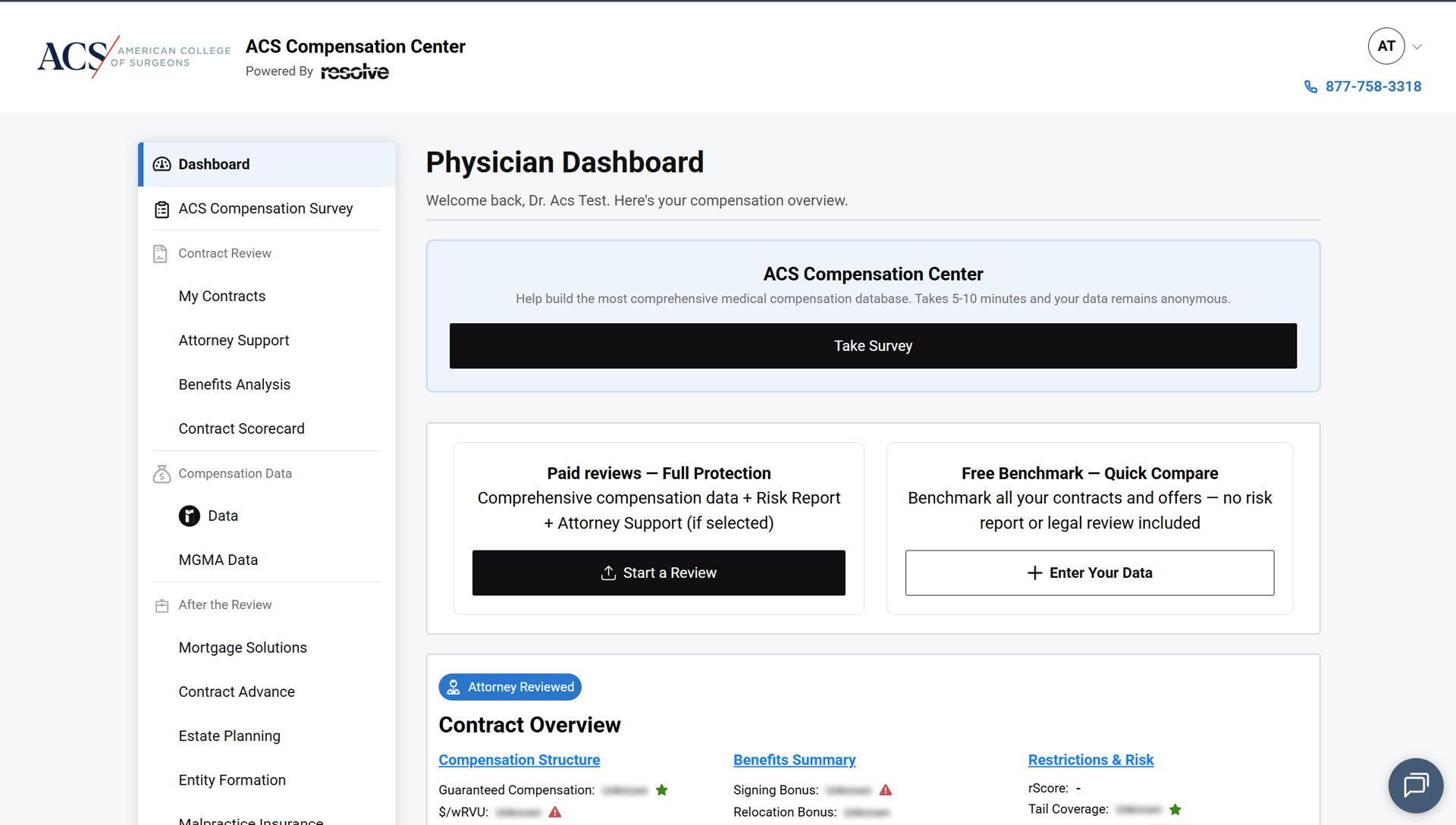Select the Dashboard sidebar item
Screen dimensions: 1456x825
click(267, 165)
